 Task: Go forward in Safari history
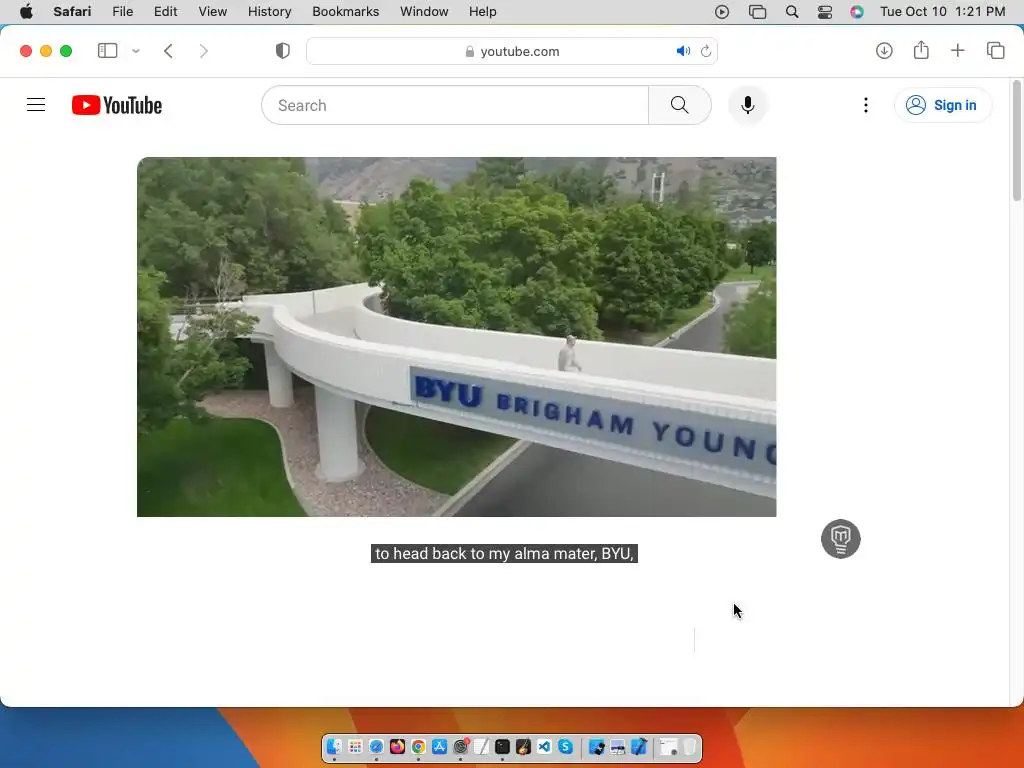click(203, 51)
